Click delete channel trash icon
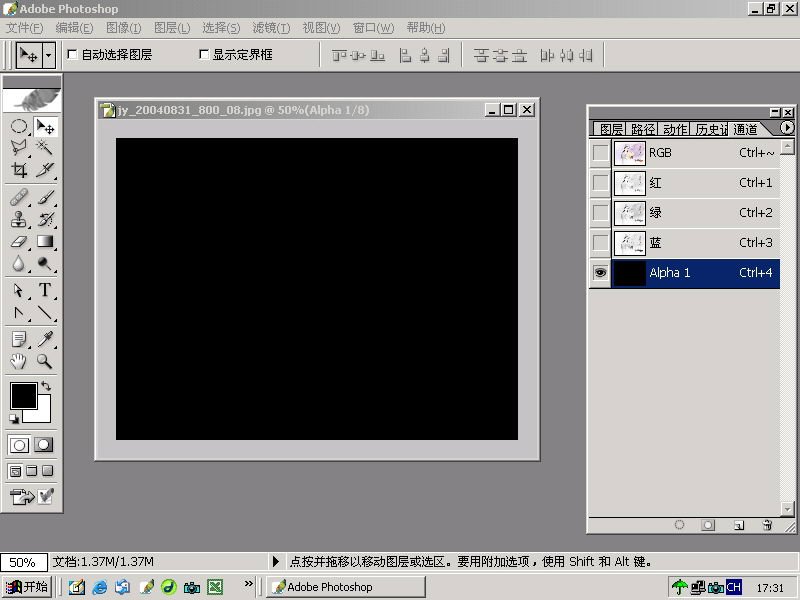Image resolution: width=800 pixels, height=600 pixels. click(767, 524)
